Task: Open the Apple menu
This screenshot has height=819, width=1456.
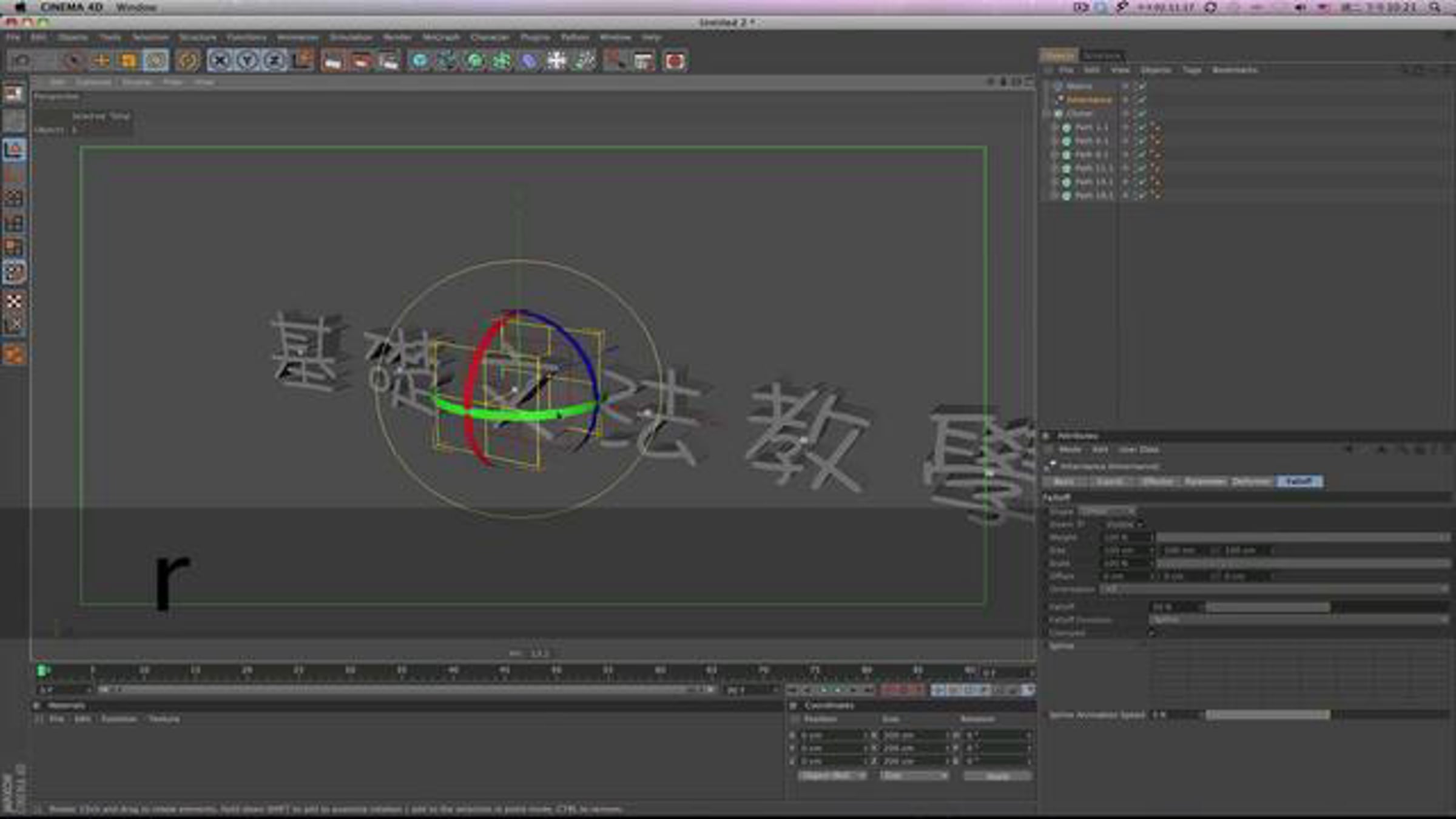Action: click(19, 7)
